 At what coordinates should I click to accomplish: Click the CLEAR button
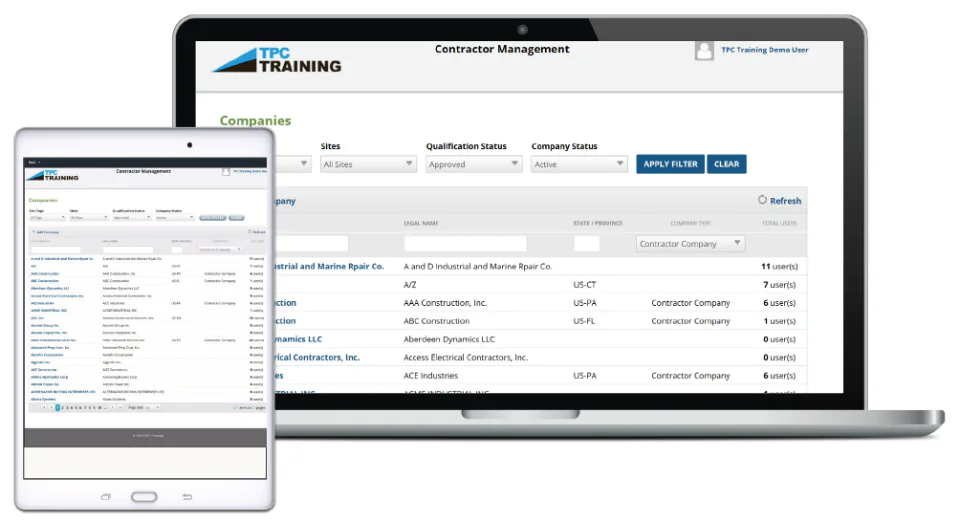(x=726, y=164)
